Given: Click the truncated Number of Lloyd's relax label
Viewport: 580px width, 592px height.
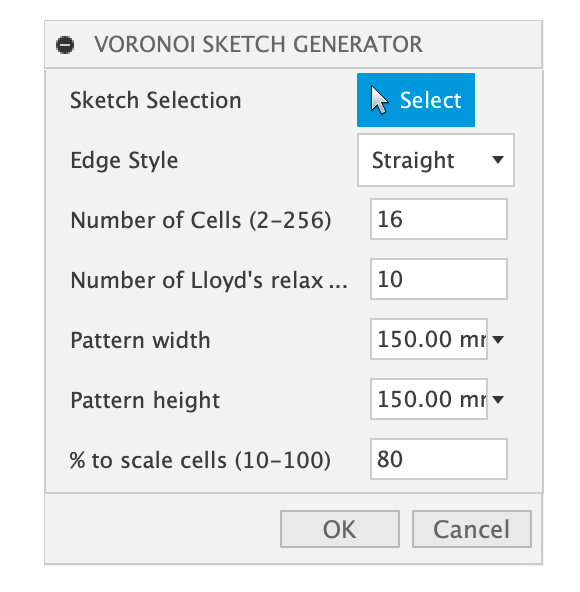Looking at the screenshot, I should pyautogui.click(x=209, y=280).
